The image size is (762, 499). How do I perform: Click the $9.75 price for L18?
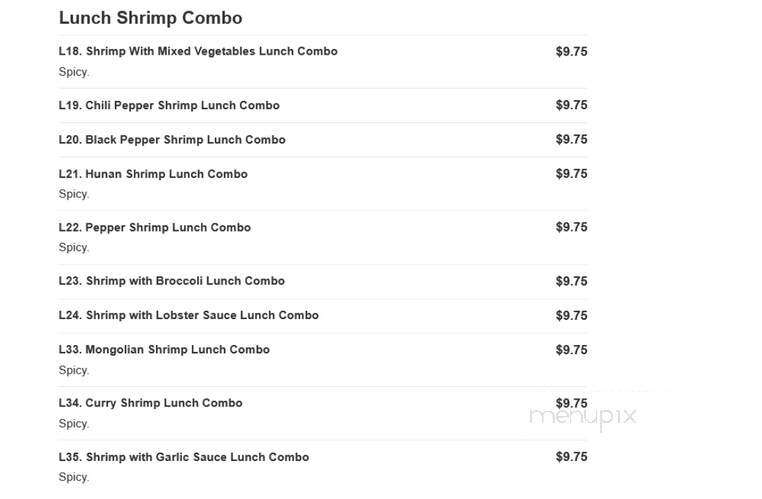(x=572, y=52)
